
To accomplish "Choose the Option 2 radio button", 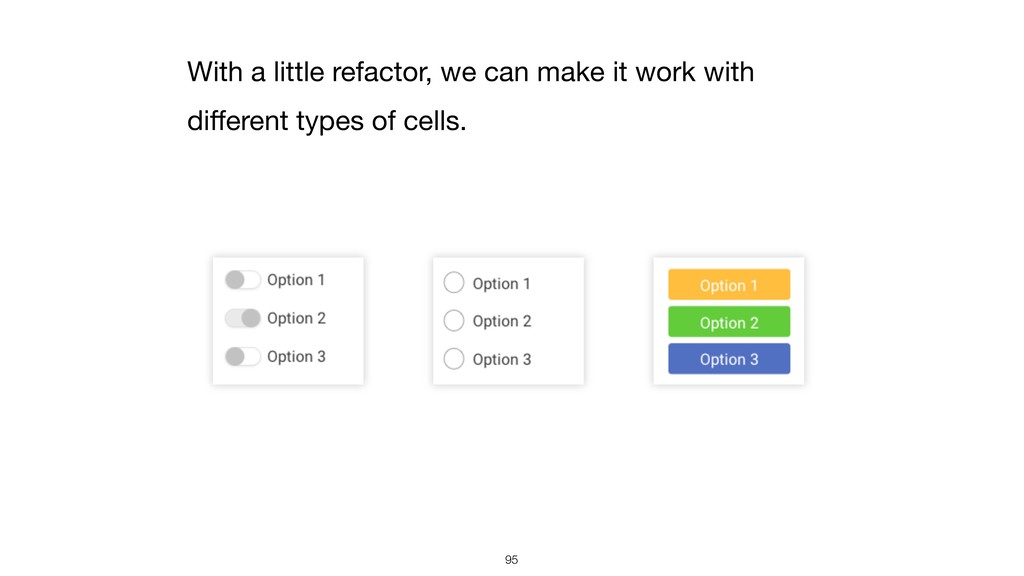I will (x=454, y=321).
